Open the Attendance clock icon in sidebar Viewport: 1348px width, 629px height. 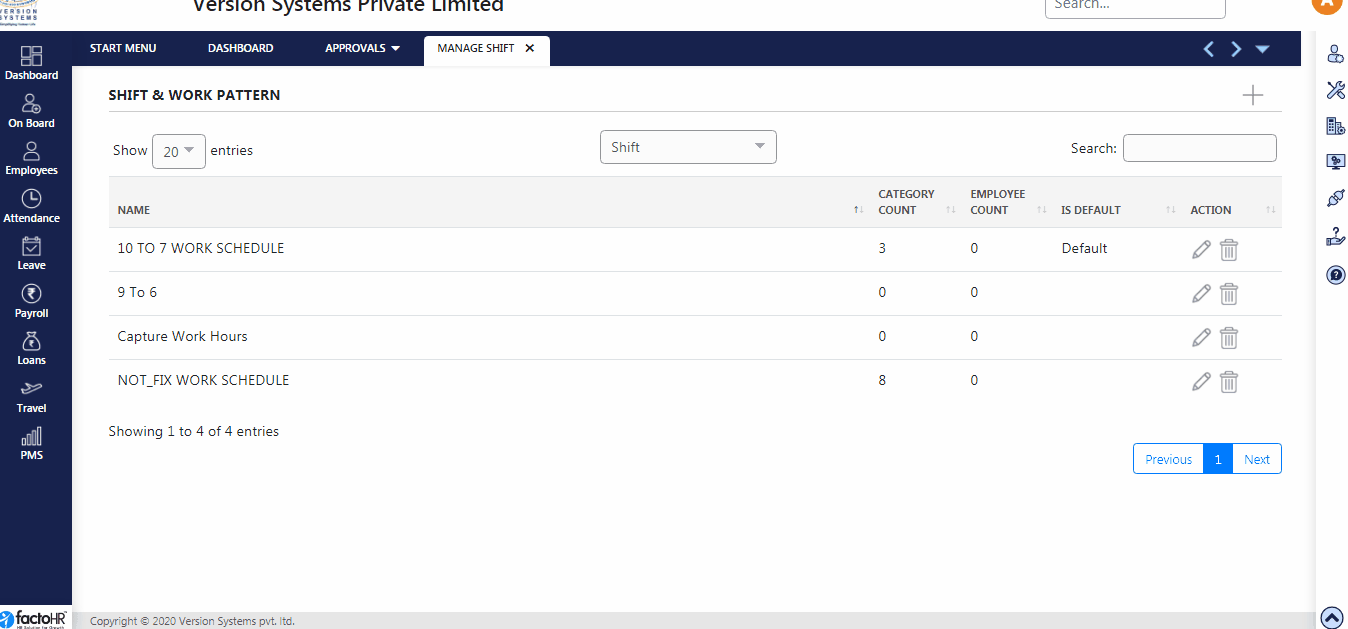click(x=31, y=198)
